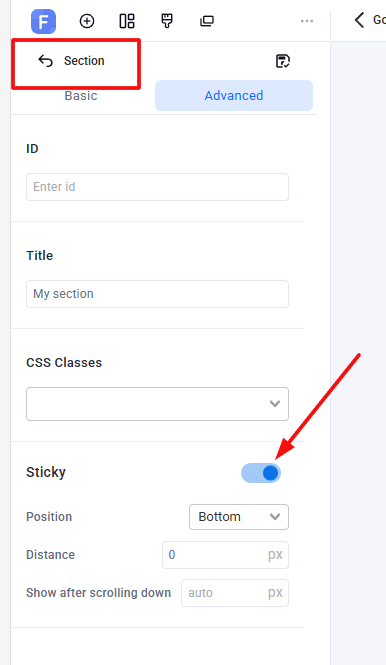386x665 pixels.
Task: Open the Position dropdown showing Bottom
Action: click(239, 517)
